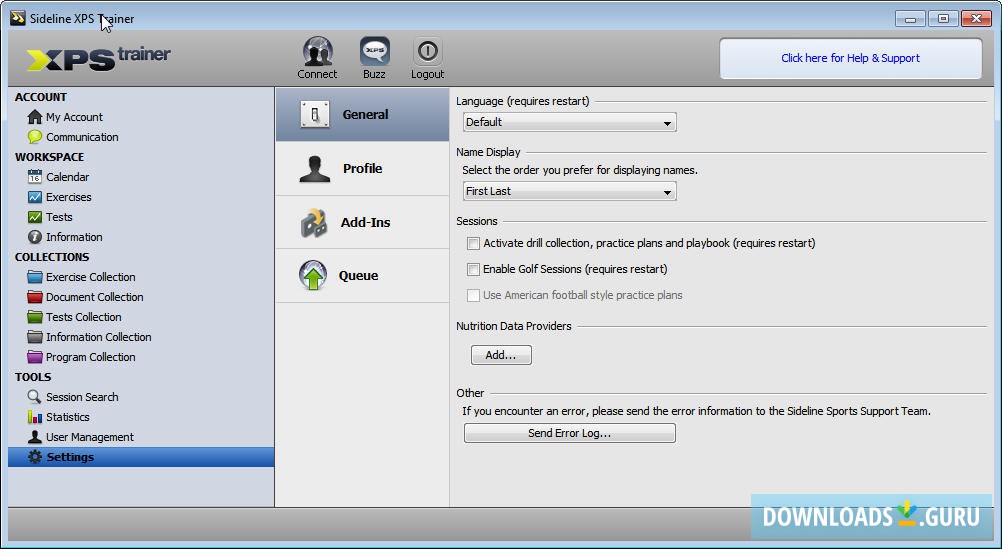Viewport: 1002px width, 549px height.
Task: Click the Exercises chart icon
Action: click(x=35, y=197)
